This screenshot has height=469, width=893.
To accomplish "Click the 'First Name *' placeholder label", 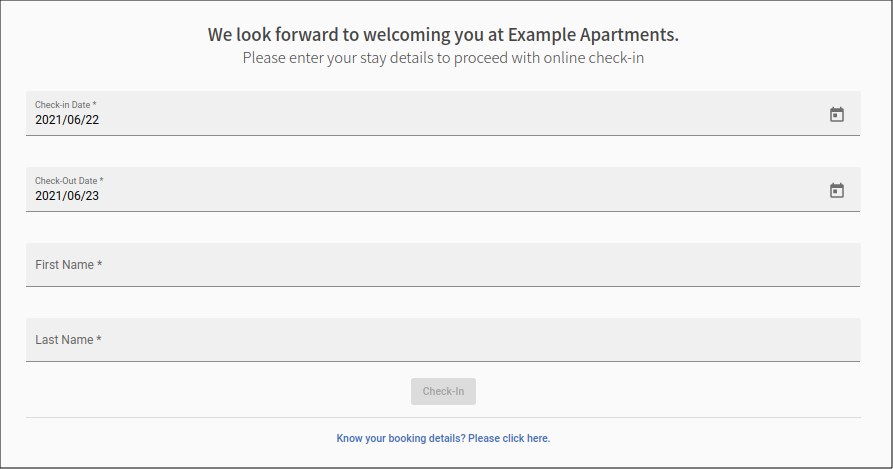I will pos(68,265).
